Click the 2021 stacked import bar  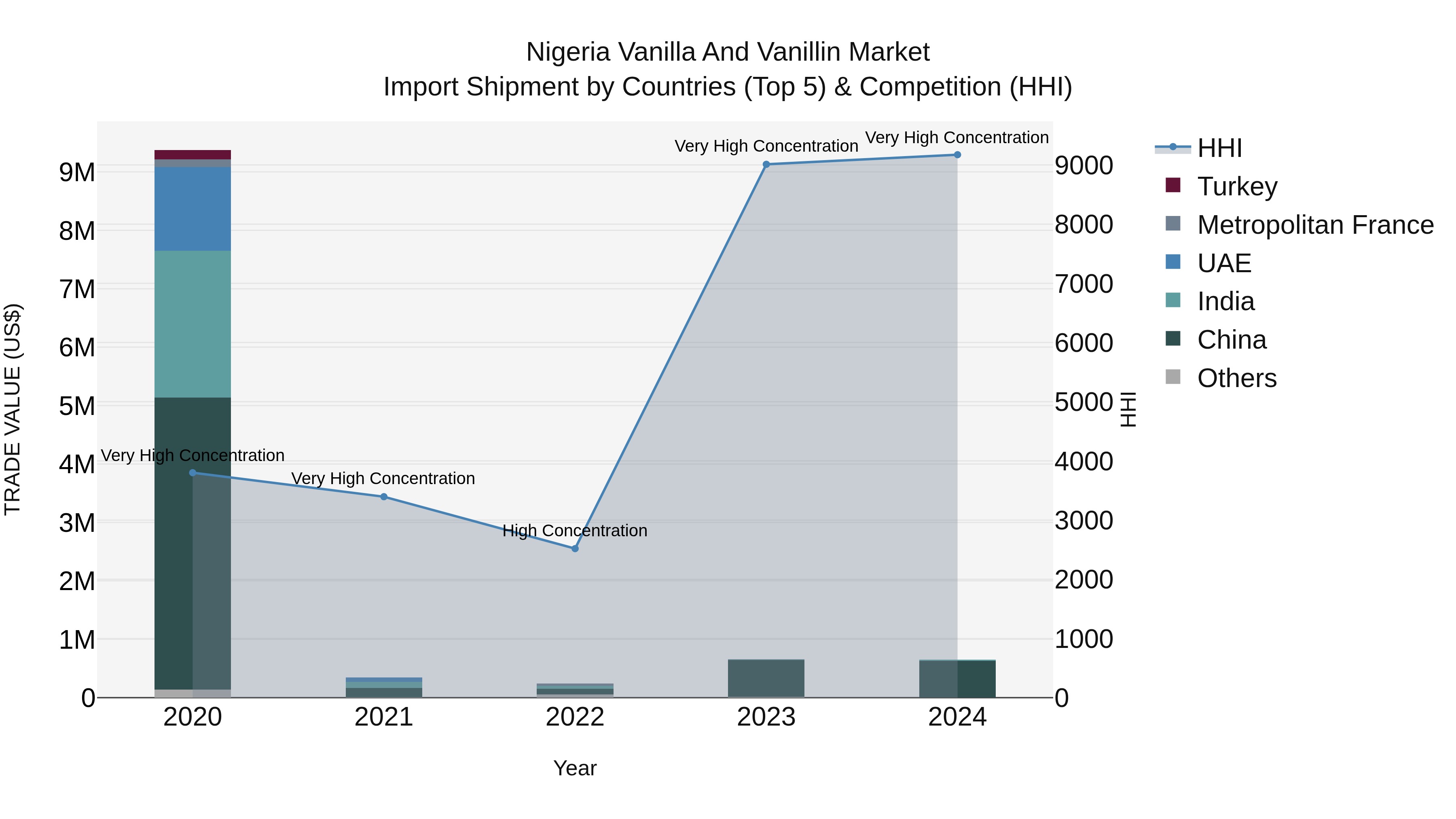[x=384, y=687]
